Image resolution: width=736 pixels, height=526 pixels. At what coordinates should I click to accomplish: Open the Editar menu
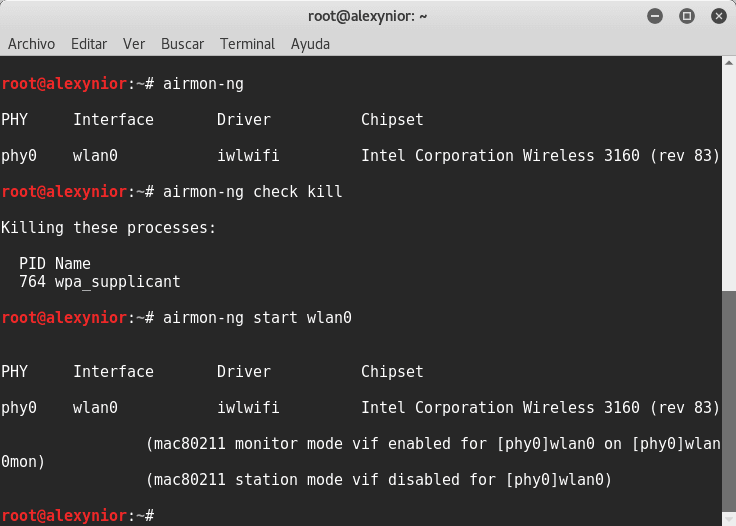89,44
